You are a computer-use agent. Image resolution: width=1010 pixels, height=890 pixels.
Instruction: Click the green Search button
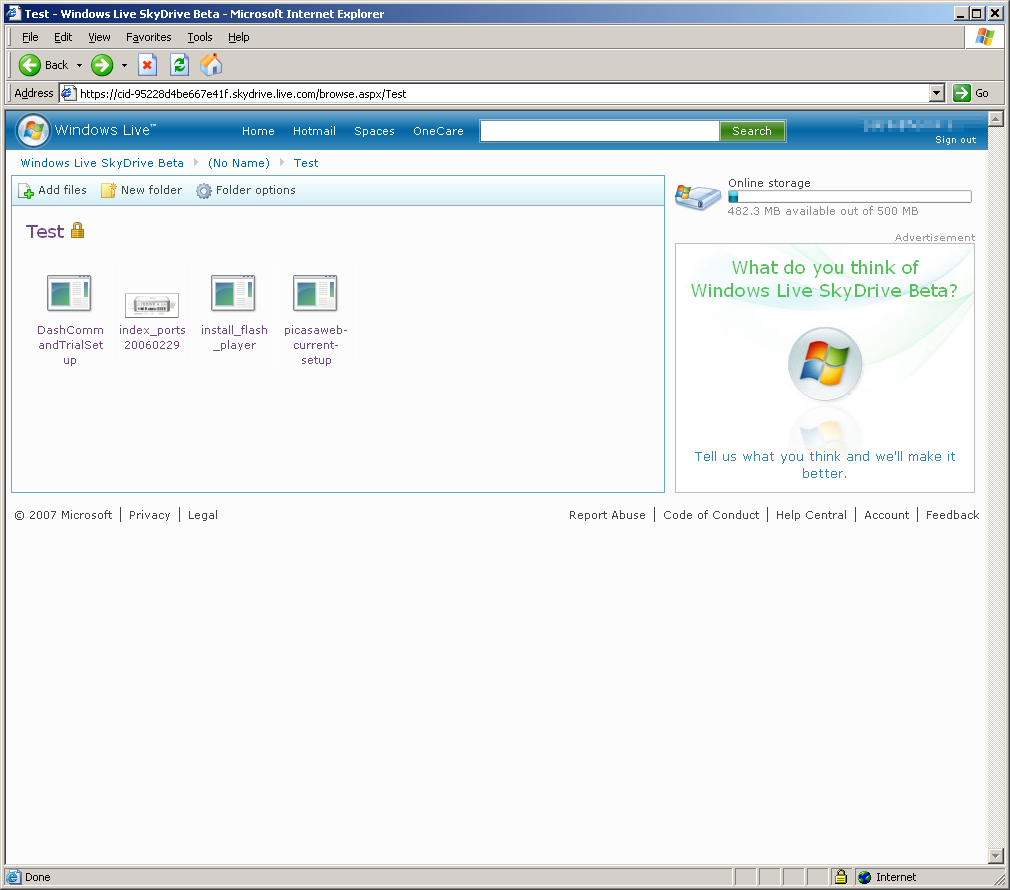752,131
